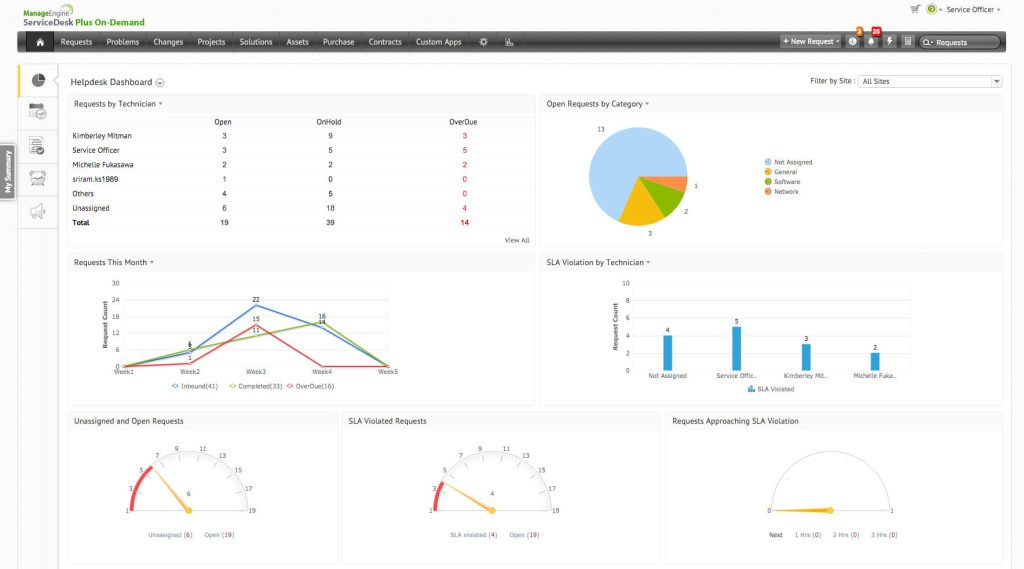1024x569 pixels.
Task: Open the shopping cart icon
Action: [915, 9]
